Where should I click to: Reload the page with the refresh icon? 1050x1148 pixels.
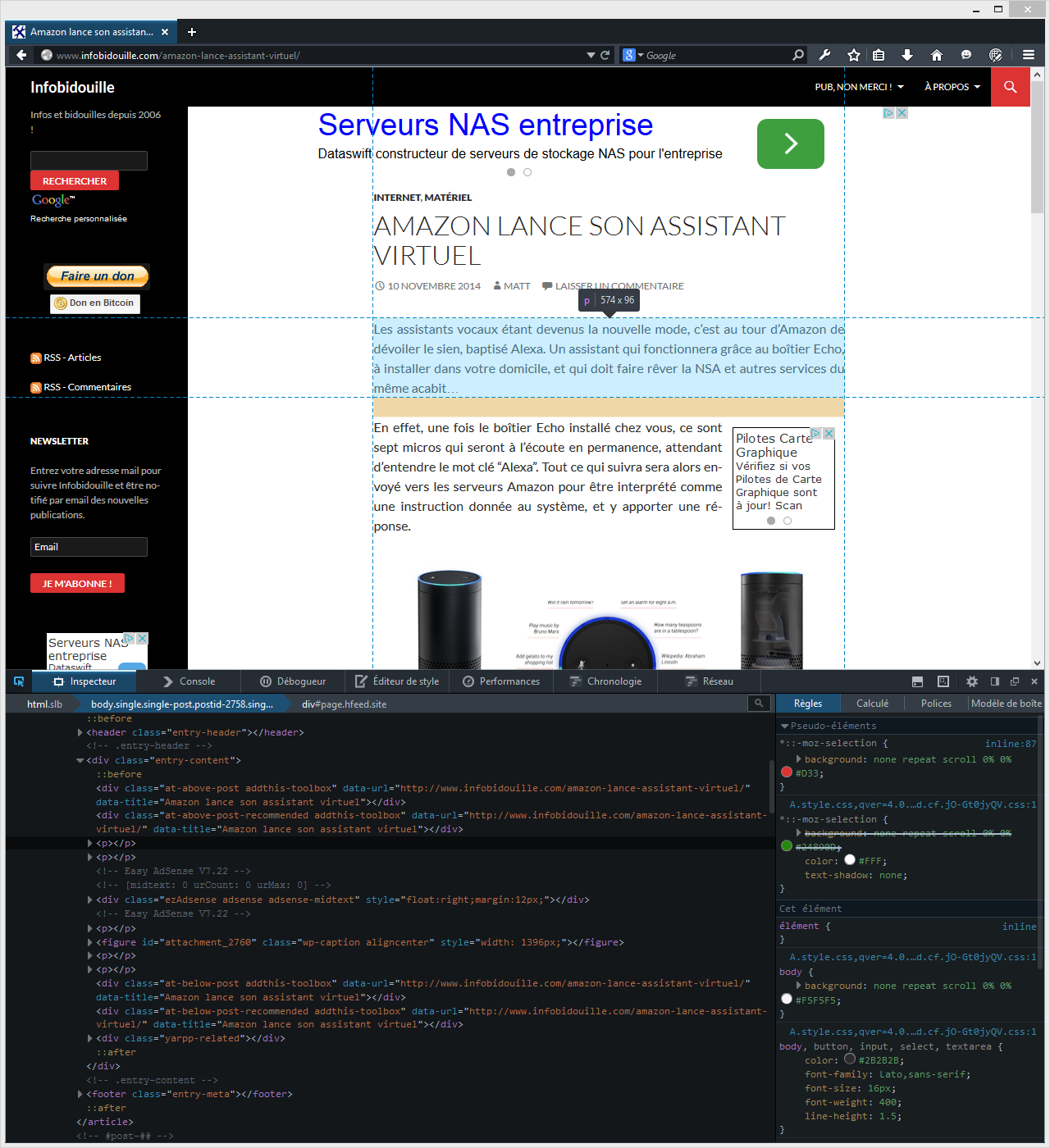click(x=605, y=55)
